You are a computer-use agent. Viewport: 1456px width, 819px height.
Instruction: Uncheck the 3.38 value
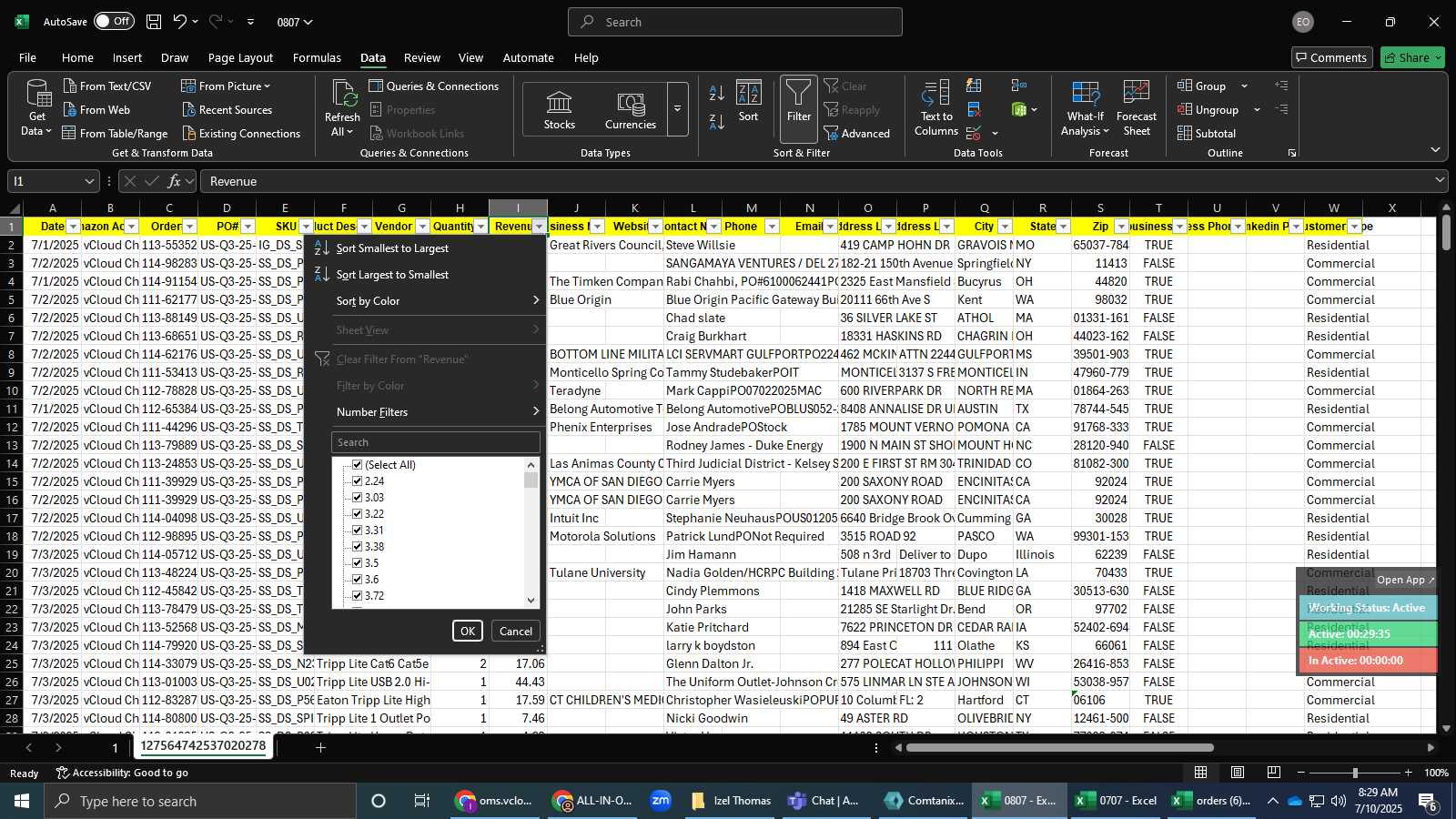tap(358, 547)
